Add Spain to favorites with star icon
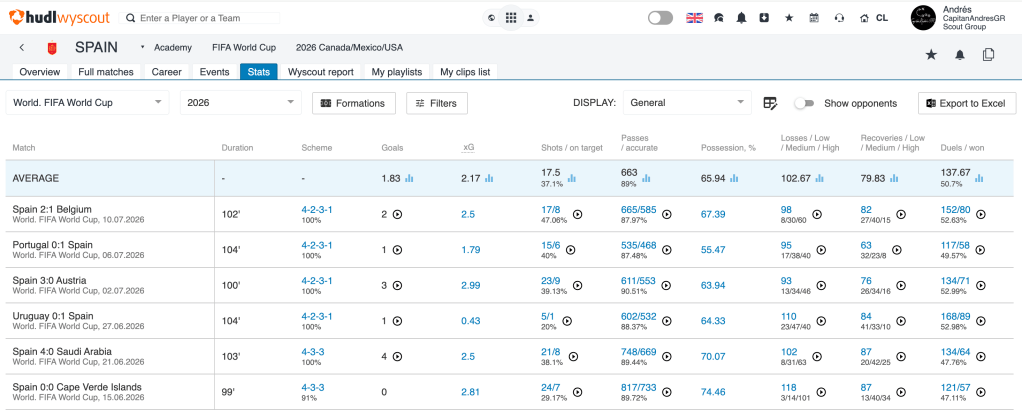Viewport: 1022px width, 419px height. click(x=931, y=55)
